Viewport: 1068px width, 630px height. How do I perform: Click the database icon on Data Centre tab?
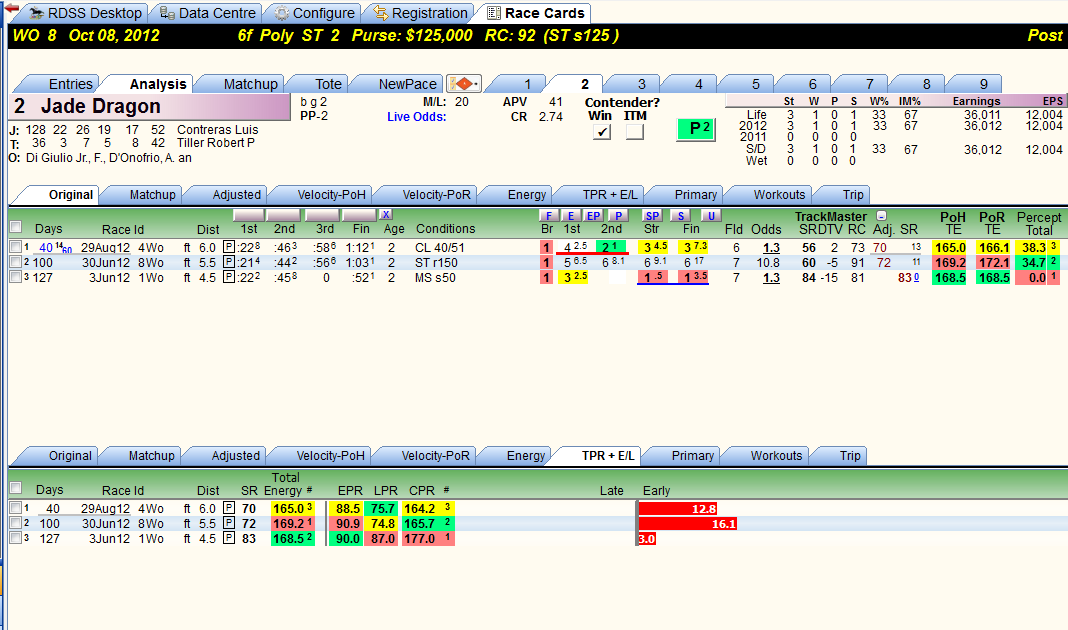[167, 13]
